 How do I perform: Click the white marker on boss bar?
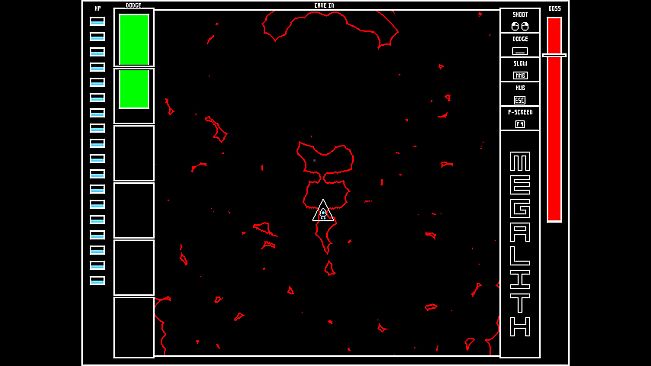554,55
